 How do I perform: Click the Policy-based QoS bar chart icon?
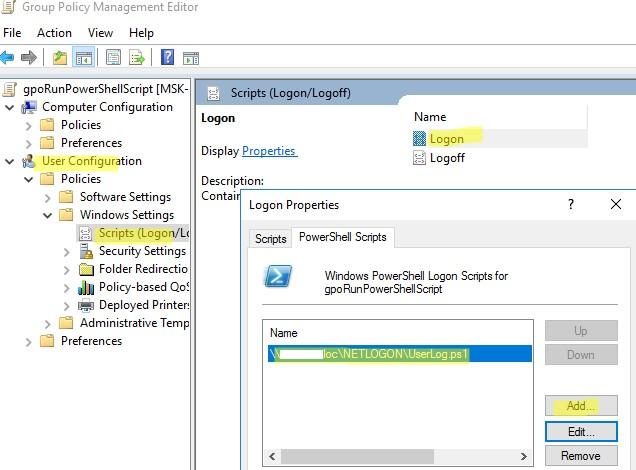click(86, 288)
